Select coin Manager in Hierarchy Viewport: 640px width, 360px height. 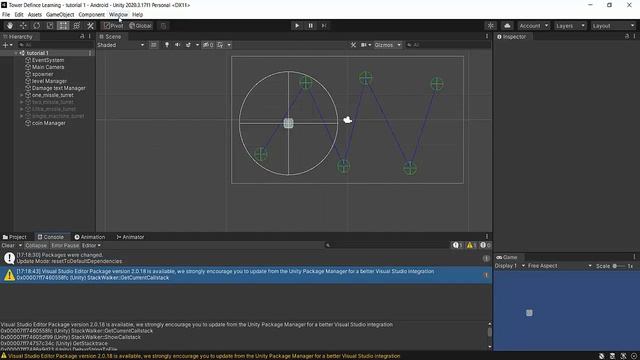pos(49,123)
